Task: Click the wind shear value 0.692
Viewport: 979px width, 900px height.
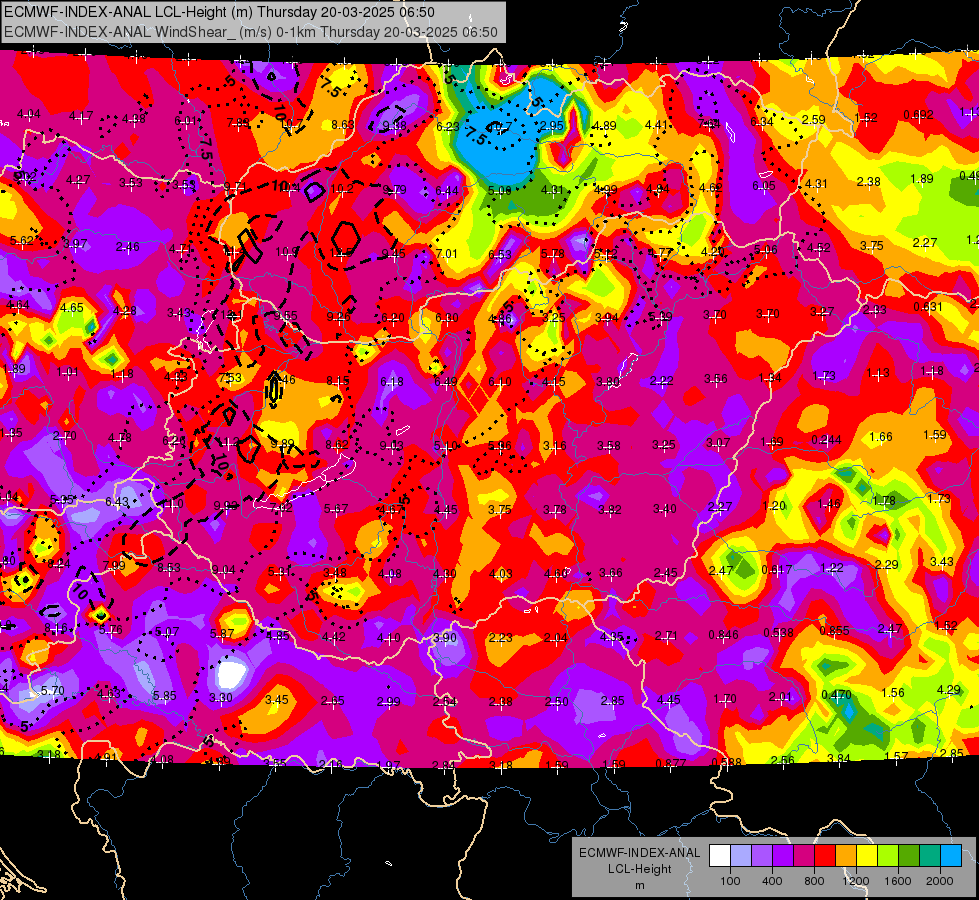Action: (x=918, y=114)
